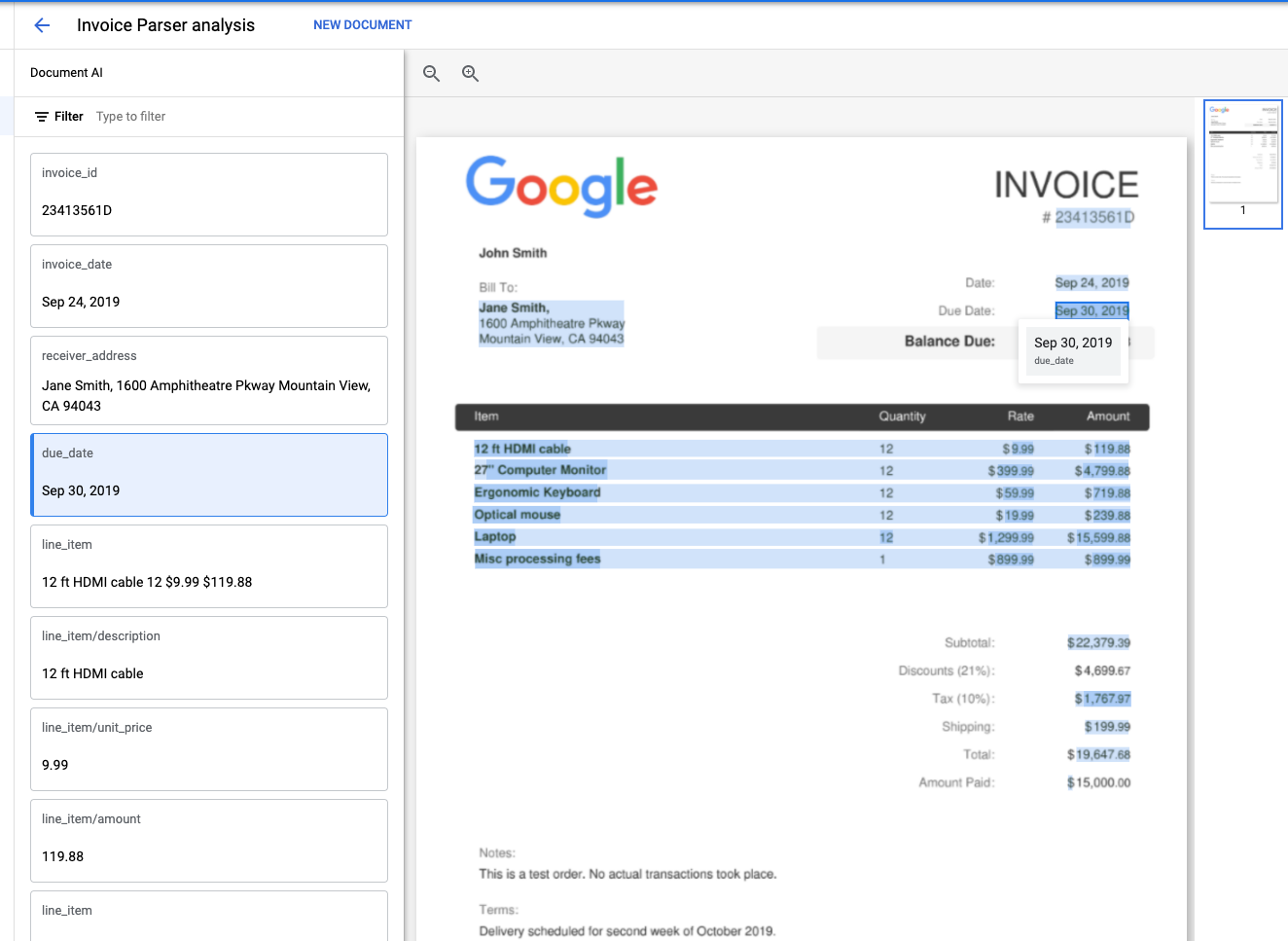Select the line_item/amount card

[208, 840]
